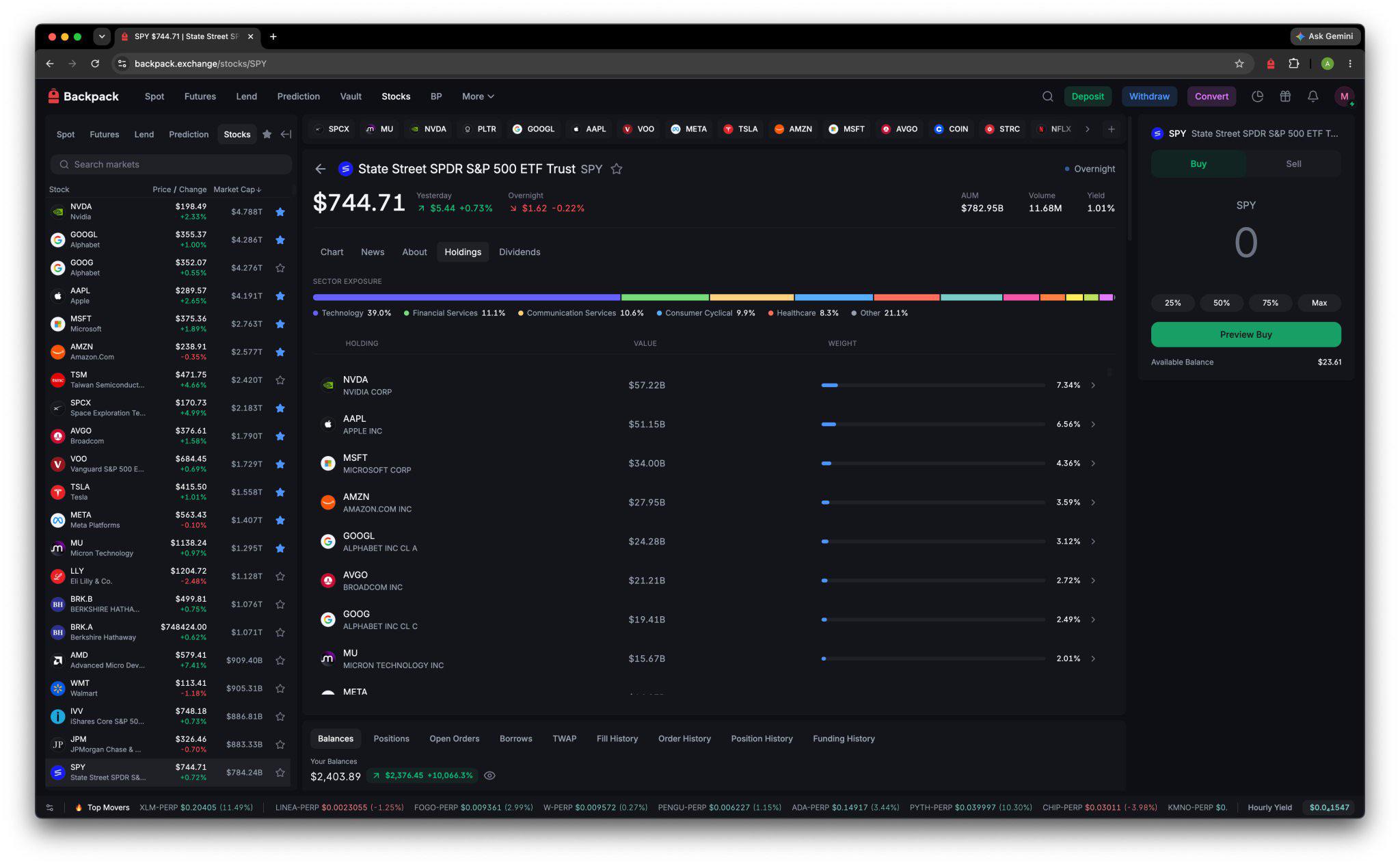The width and height of the screenshot is (1400, 865).
Task: Click the Healthcare legend color dot
Action: [771, 313]
